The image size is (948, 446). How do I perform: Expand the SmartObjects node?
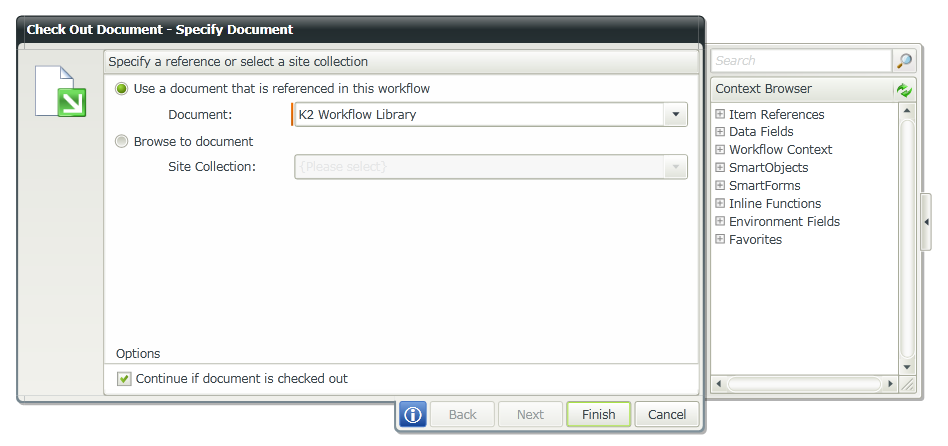click(x=720, y=168)
